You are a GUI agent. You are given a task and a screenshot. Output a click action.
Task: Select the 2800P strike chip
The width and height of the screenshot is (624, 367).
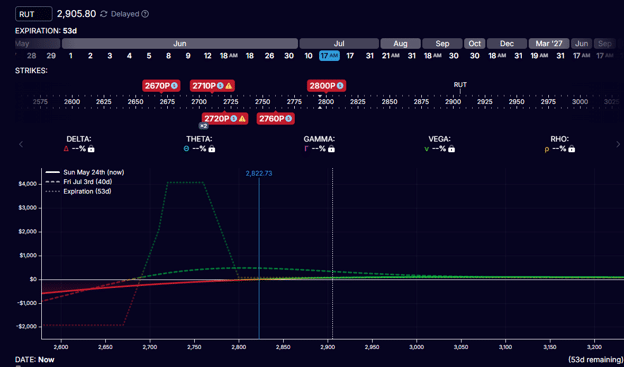click(x=326, y=86)
